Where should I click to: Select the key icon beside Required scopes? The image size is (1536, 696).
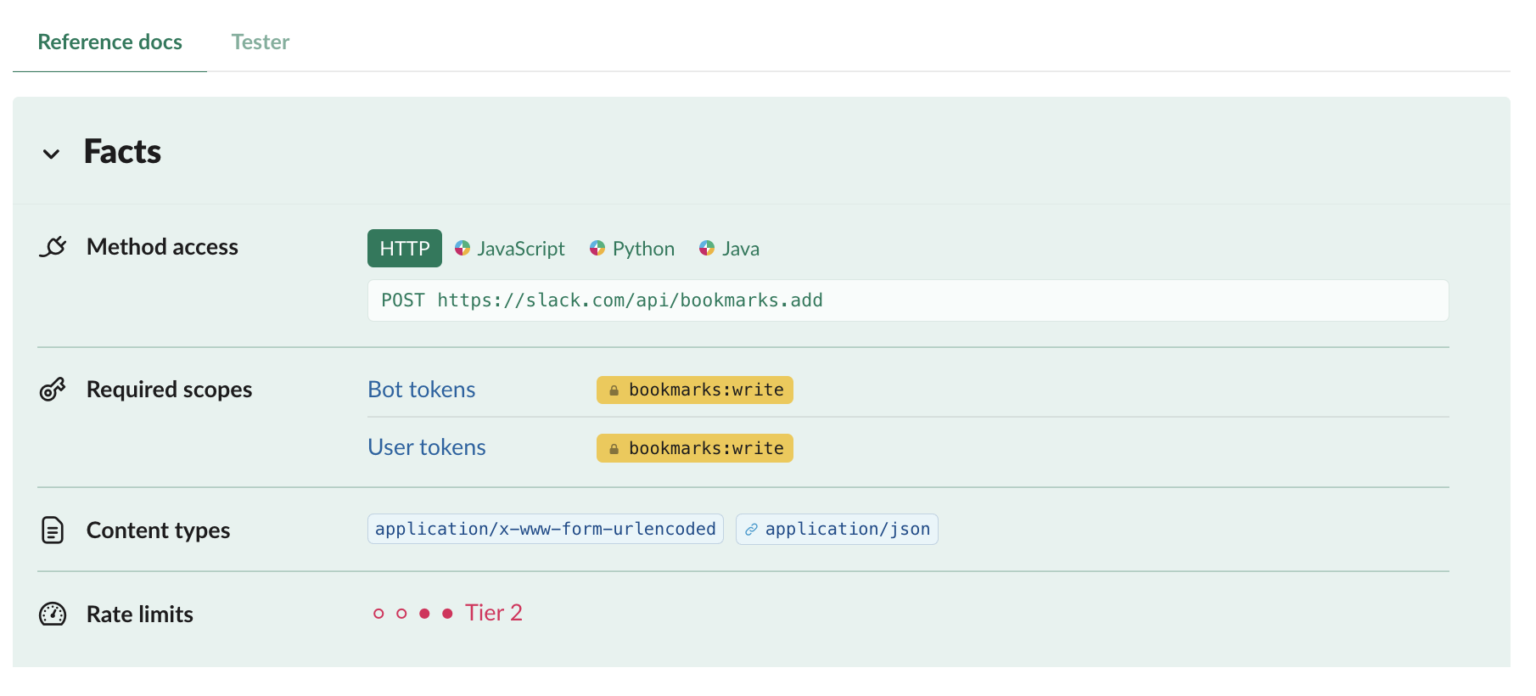coord(51,390)
